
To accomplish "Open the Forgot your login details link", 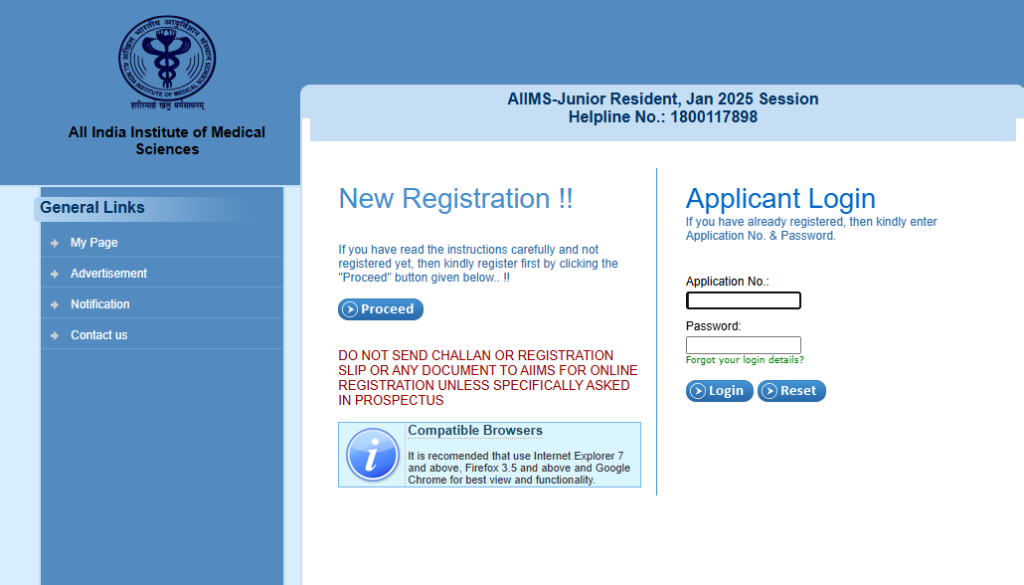I will point(744,360).
